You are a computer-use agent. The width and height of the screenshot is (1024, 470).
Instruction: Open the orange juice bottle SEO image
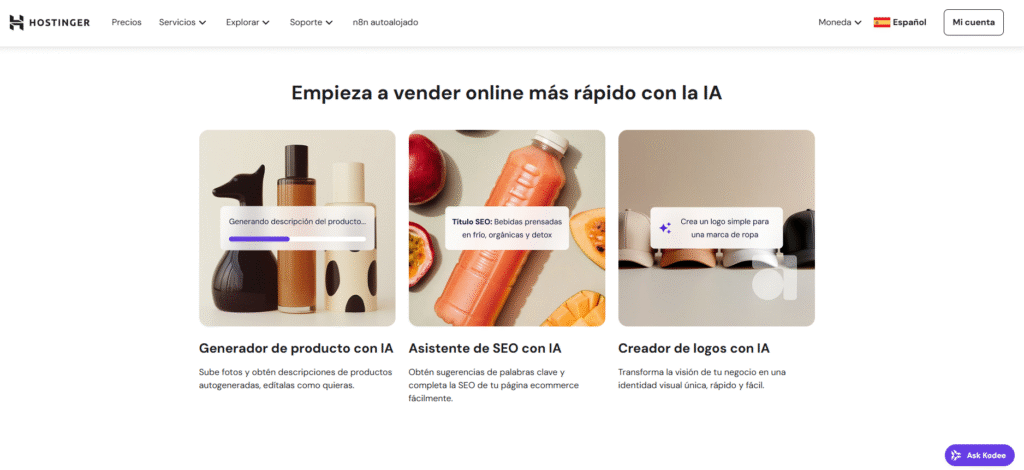point(507,228)
